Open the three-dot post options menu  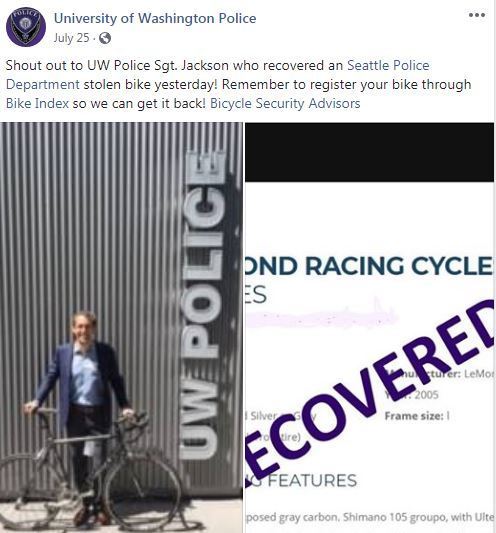[477, 15]
